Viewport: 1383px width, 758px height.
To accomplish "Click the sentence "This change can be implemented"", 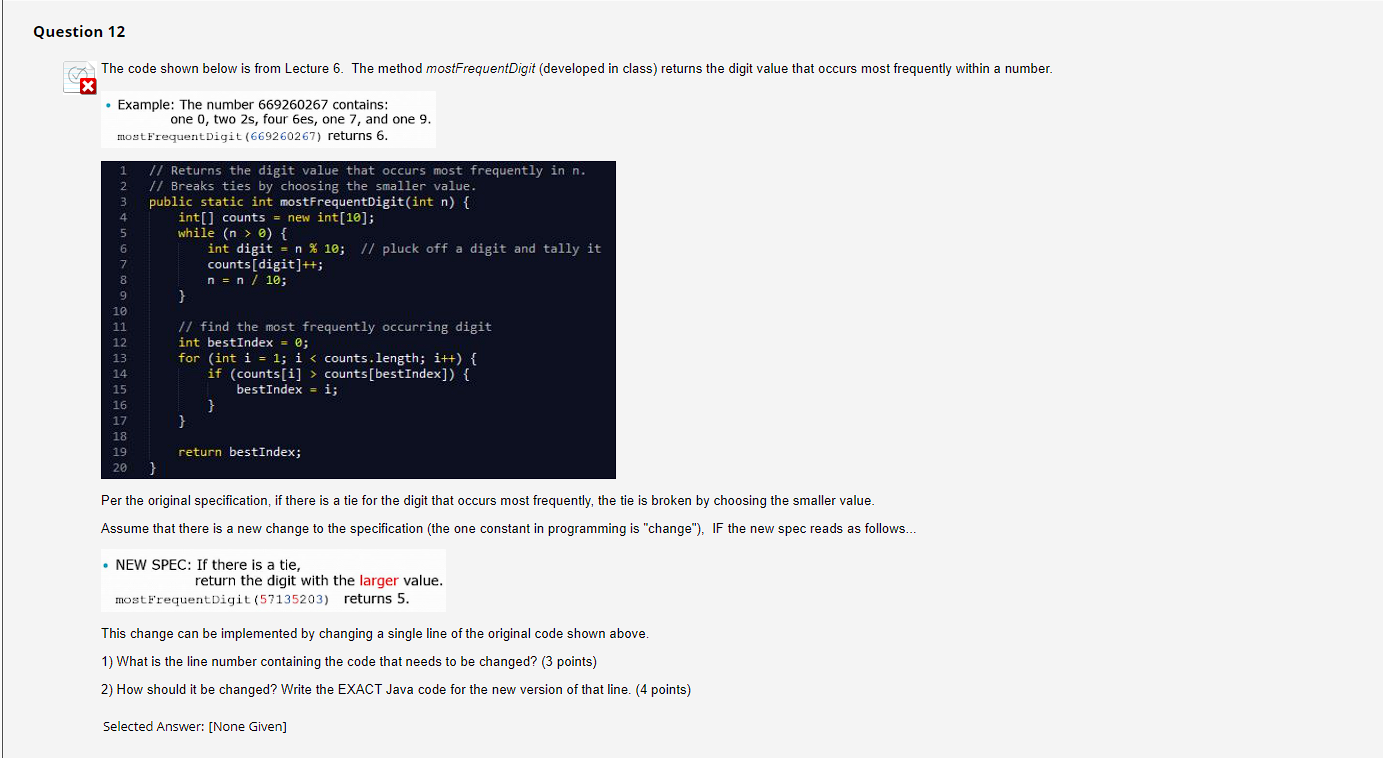I will pyautogui.click(x=375, y=634).
